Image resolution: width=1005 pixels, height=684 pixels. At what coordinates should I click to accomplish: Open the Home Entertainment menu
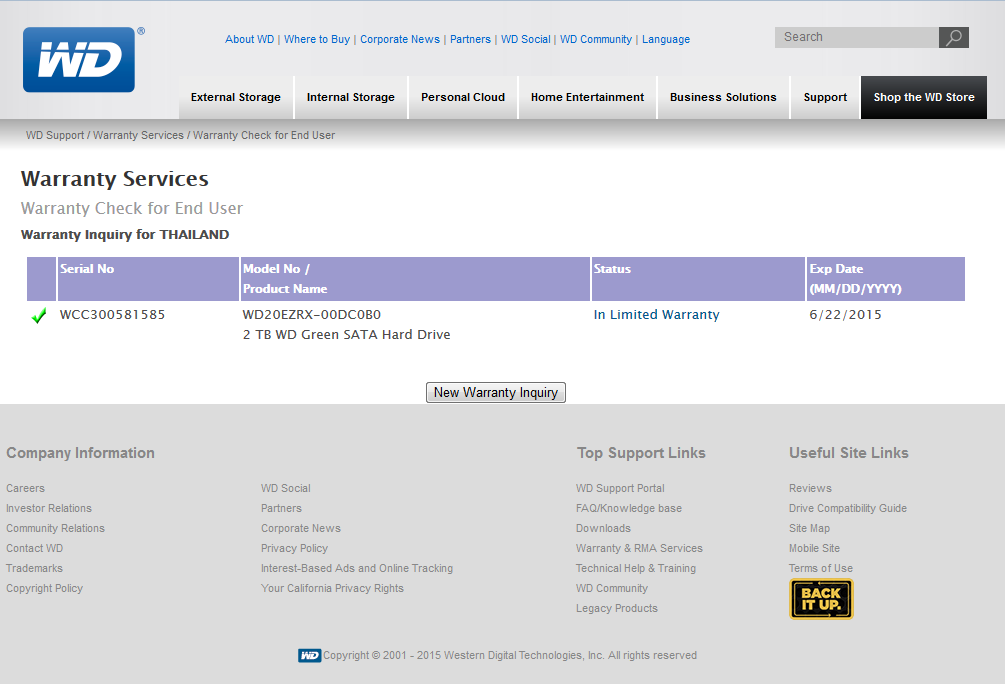(x=587, y=97)
